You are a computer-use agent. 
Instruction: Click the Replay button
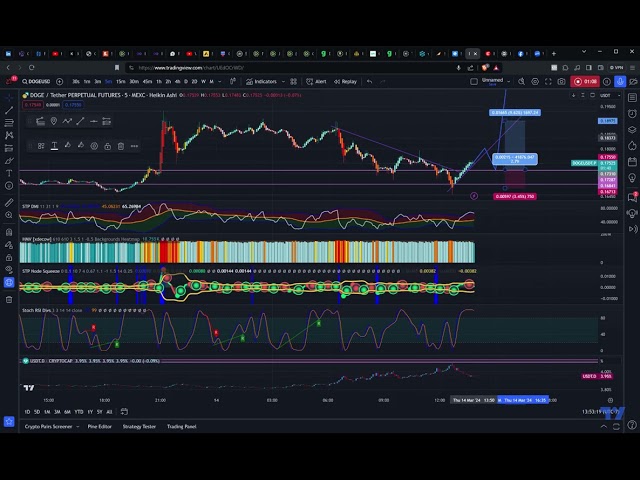click(x=346, y=81)
